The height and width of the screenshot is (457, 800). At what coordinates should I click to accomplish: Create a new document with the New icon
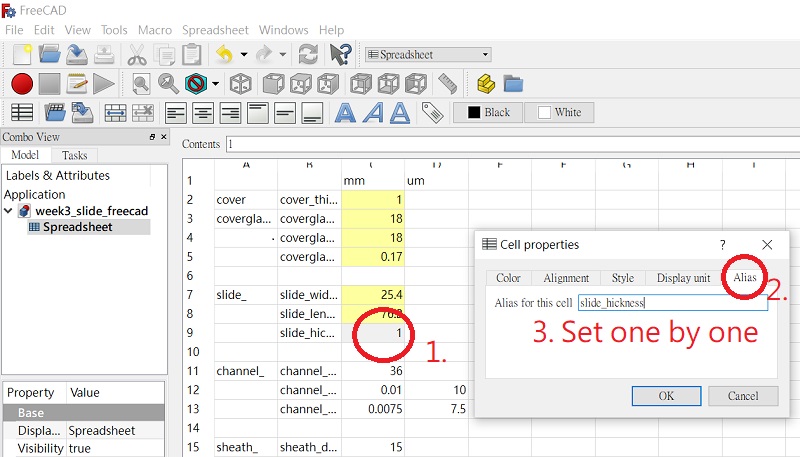(x=22, y=54)
